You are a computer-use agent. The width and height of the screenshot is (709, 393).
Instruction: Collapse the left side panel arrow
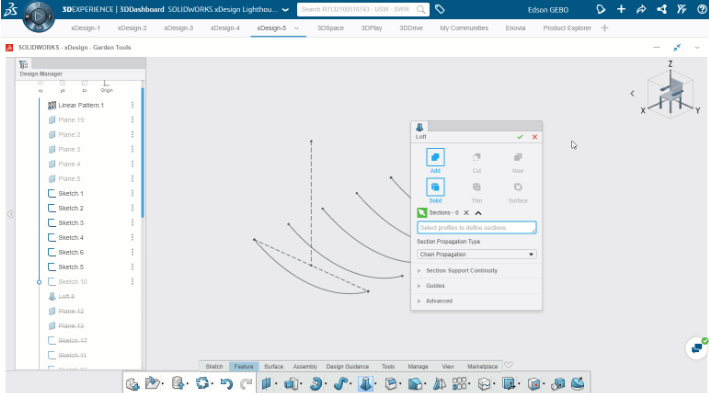coord(10,214)
